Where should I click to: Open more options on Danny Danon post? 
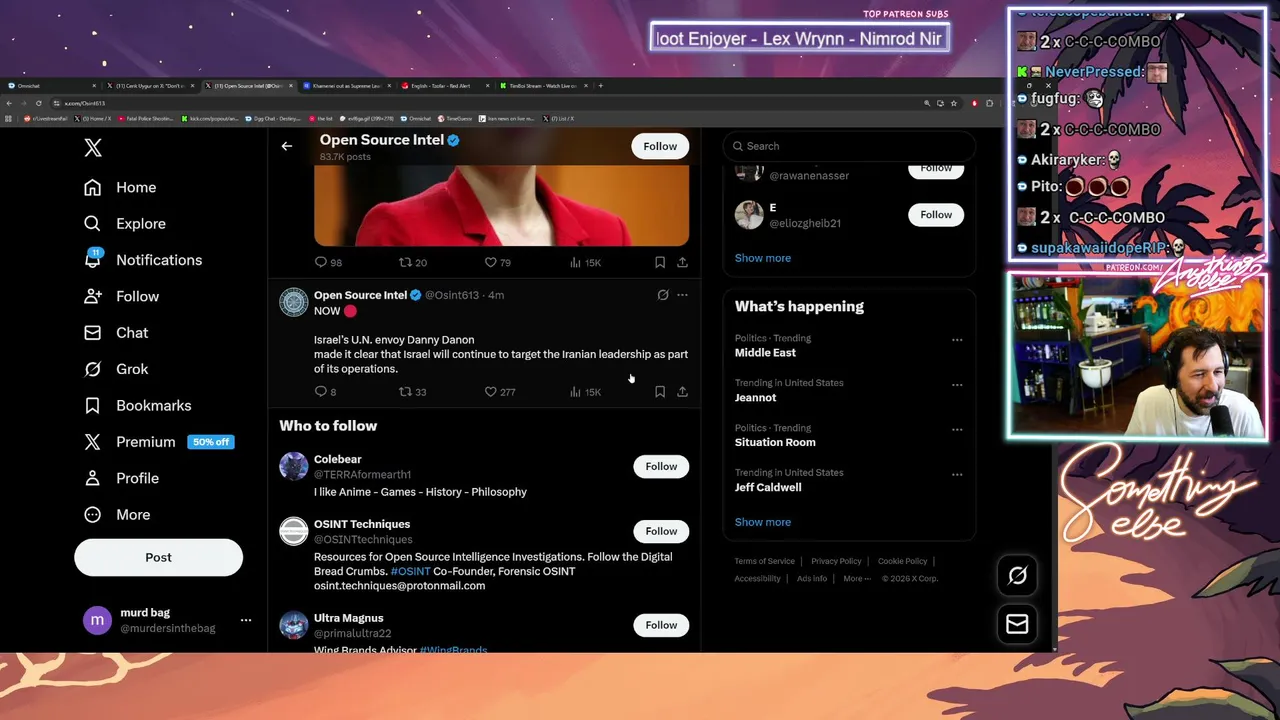point(682,295)
